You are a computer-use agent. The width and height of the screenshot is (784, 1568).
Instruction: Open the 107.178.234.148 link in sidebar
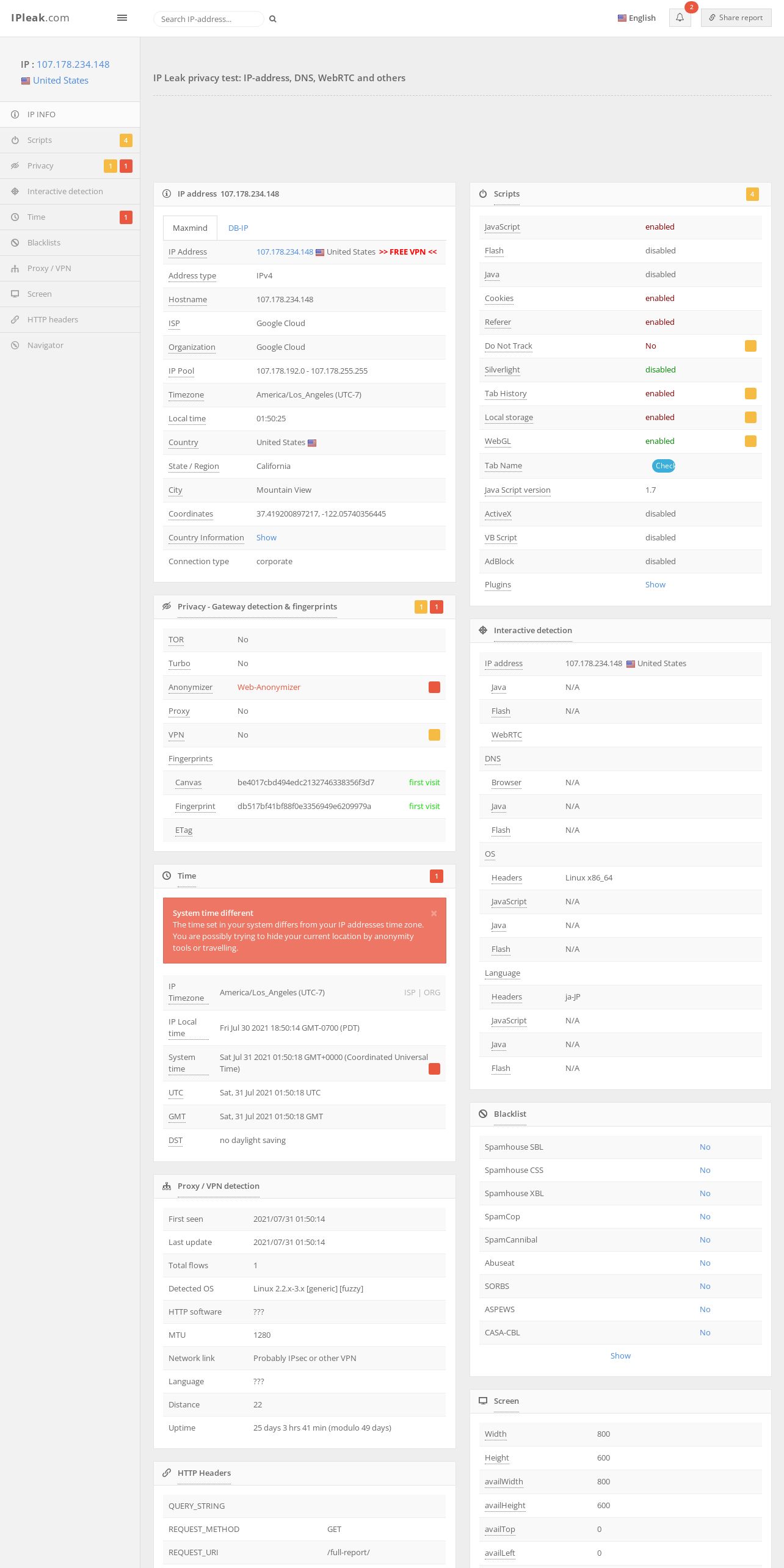(73, 64)
